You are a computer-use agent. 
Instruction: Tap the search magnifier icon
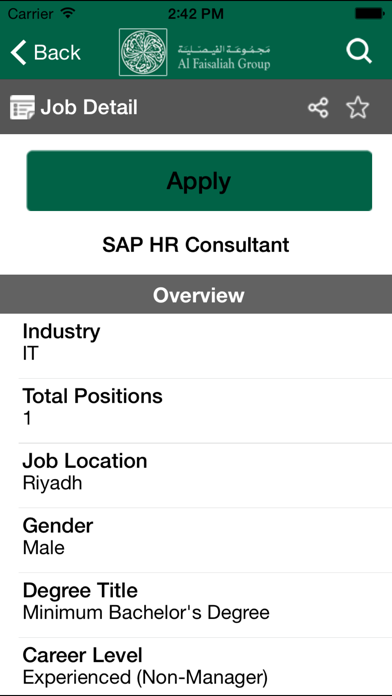pyautogui.click(x=359, y=52)
